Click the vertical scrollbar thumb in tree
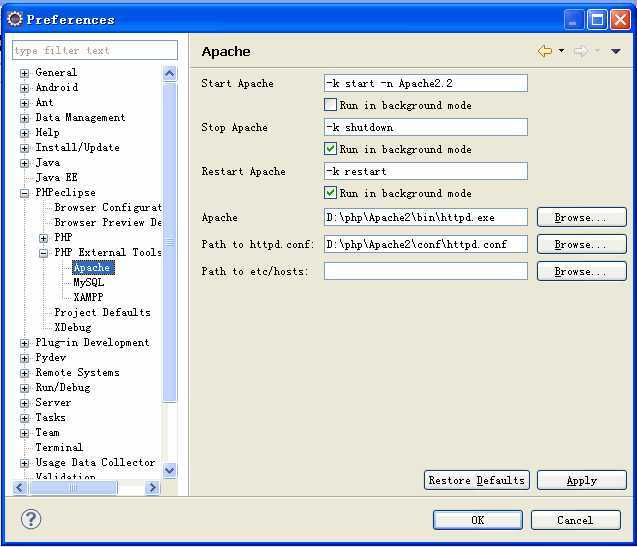The height and width of the screenshot is (547, 637). click(x=169, y=242)
